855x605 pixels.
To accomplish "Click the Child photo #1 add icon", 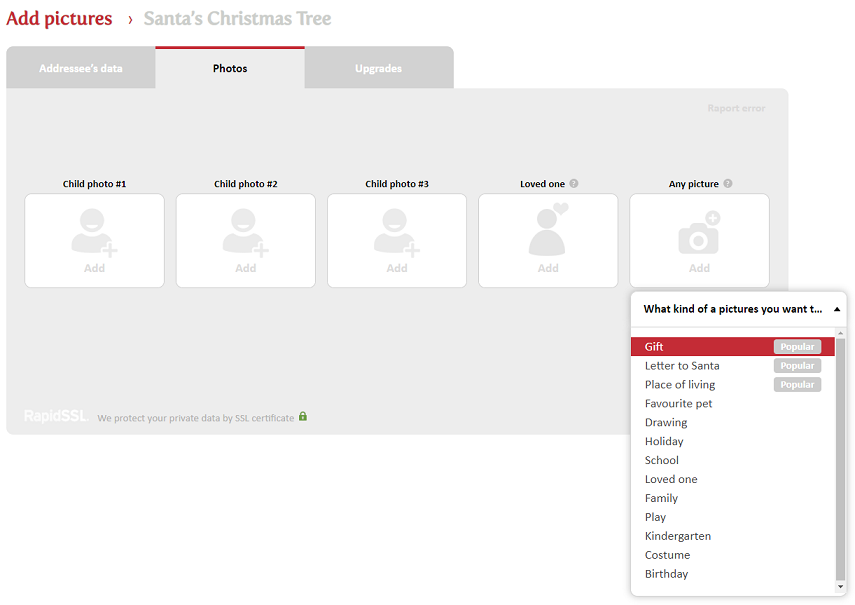I will pyautogui.click(x=94, y=233).
